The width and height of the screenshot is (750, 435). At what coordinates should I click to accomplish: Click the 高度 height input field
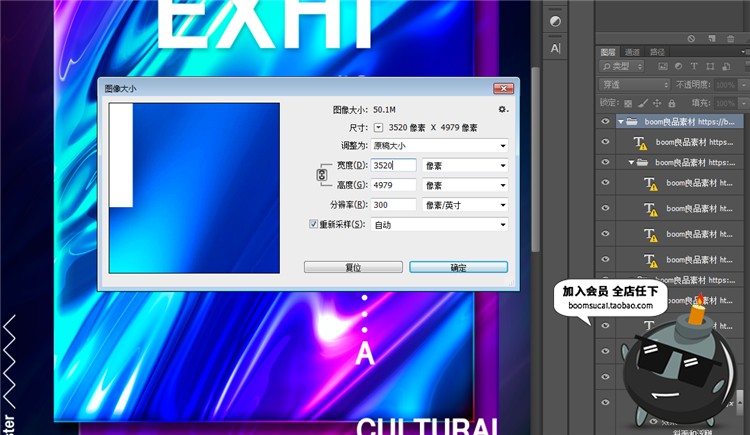pos(393,185)
